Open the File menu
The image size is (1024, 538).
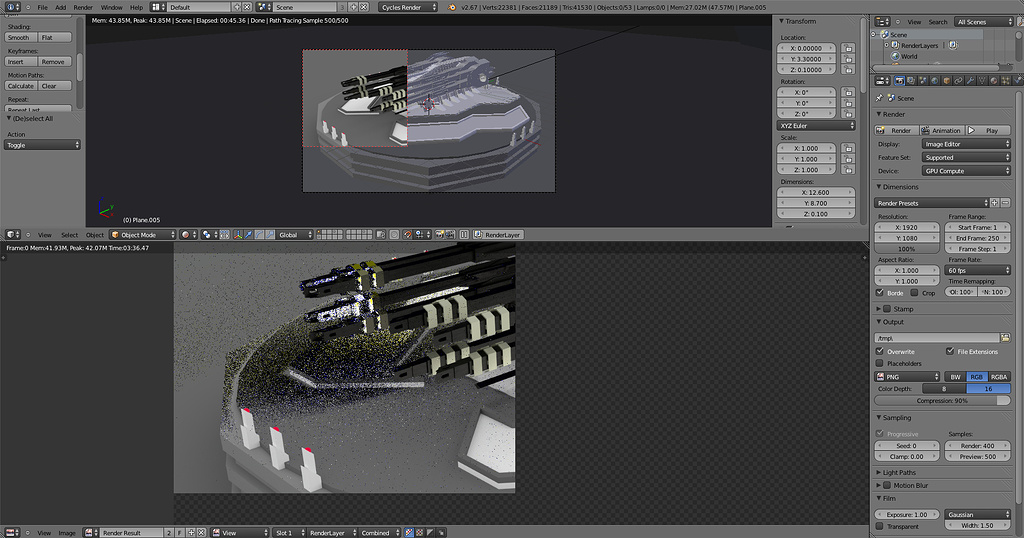(42, 7)
